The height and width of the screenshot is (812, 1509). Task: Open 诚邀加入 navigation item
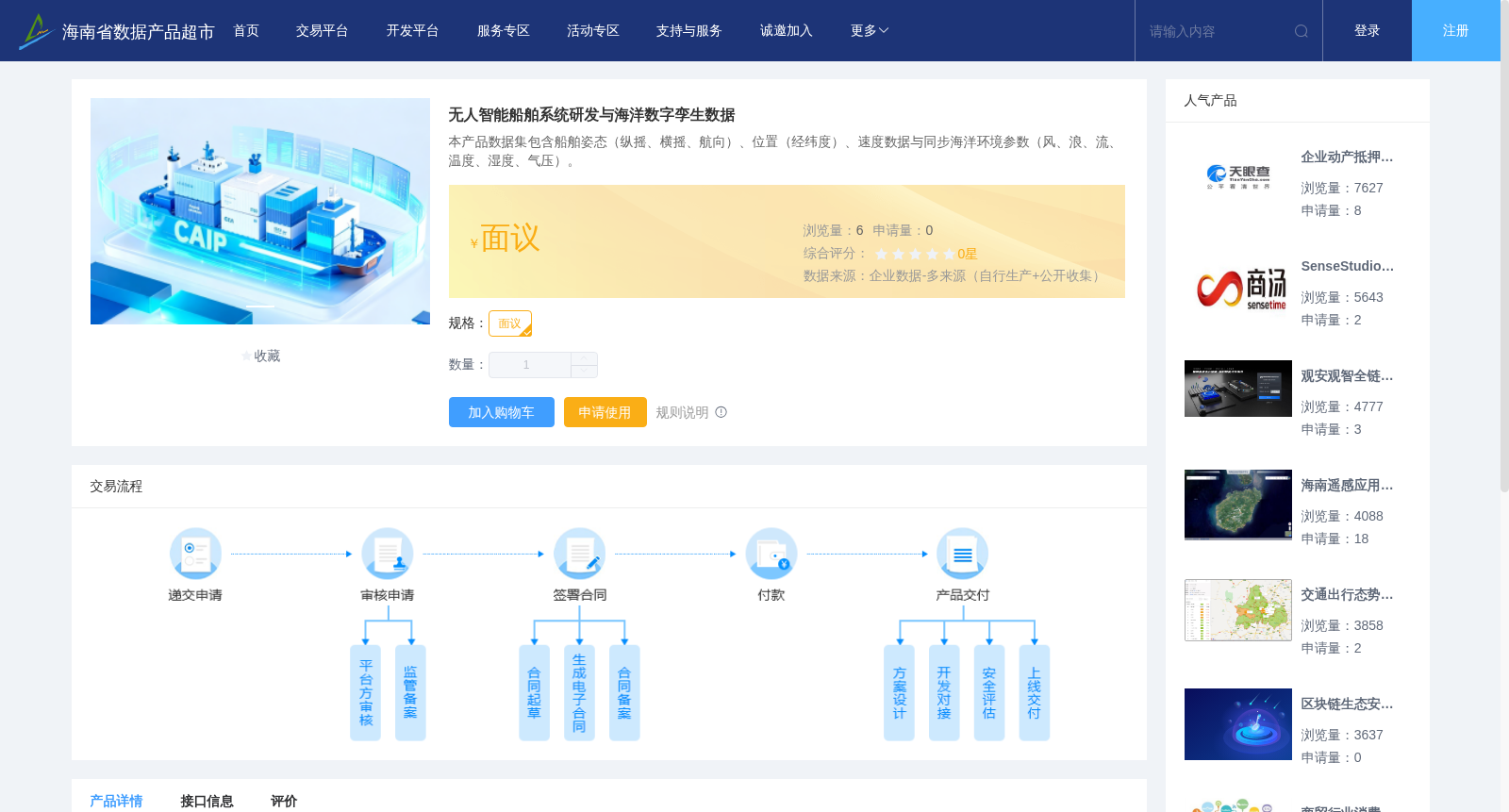[787, 31]
